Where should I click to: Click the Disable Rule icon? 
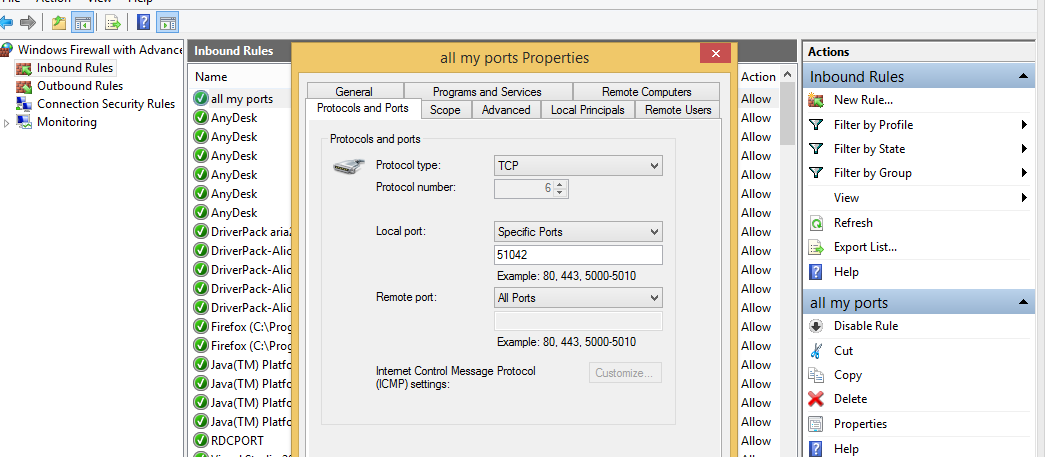click(816, 326)
